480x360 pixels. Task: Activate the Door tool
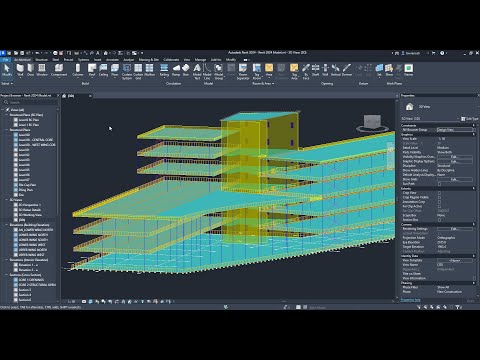[x=31, y=70]
